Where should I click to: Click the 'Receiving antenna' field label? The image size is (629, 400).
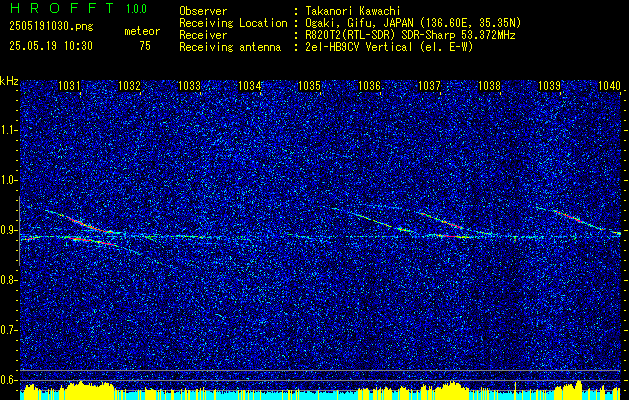230,47
